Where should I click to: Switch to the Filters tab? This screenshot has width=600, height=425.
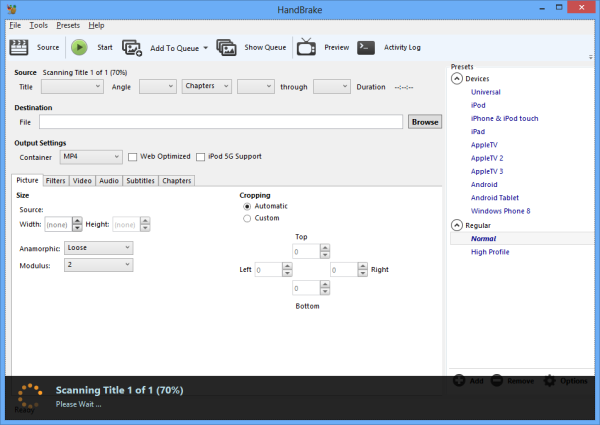point(55,181)
